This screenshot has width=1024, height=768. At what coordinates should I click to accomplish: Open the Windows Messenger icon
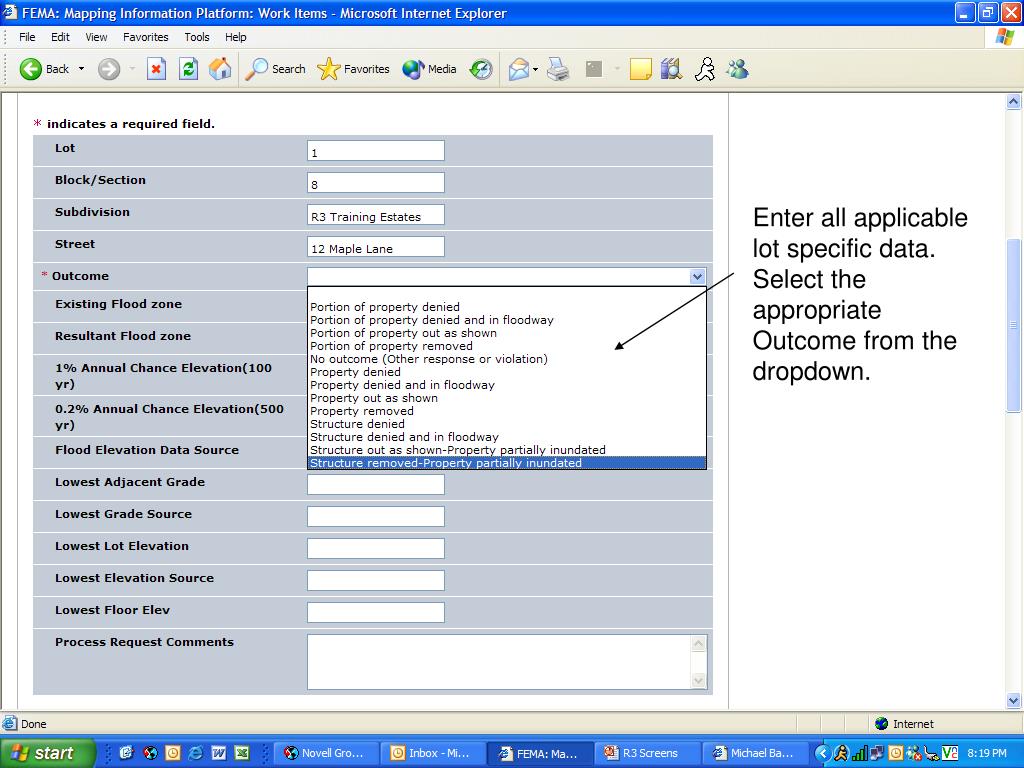(737, 69)
